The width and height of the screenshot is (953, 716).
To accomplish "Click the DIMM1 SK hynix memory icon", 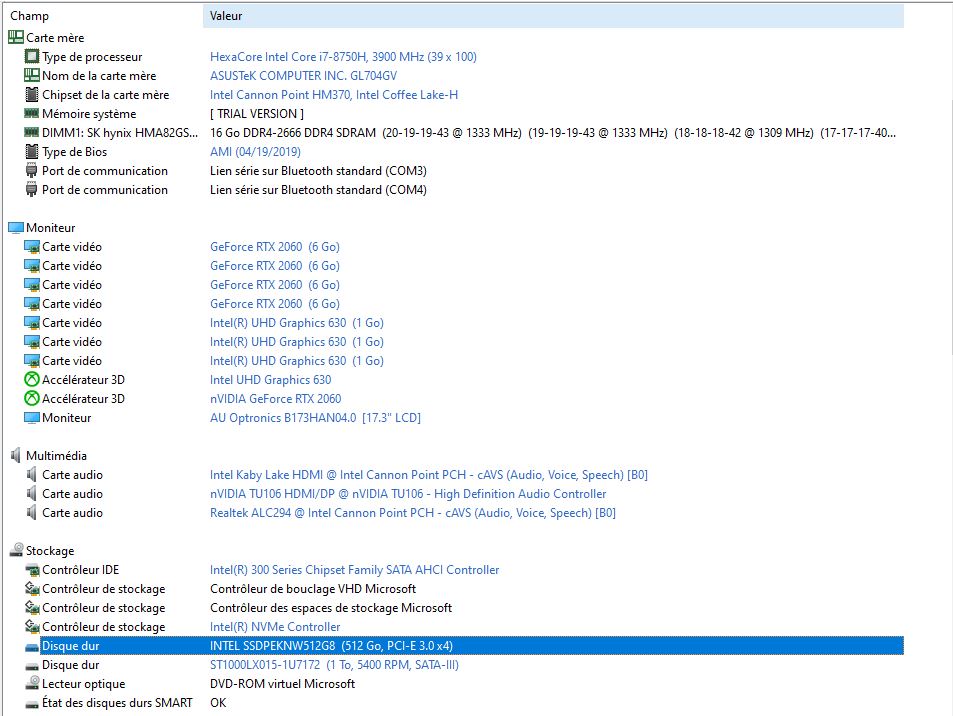I will point(32,132).
